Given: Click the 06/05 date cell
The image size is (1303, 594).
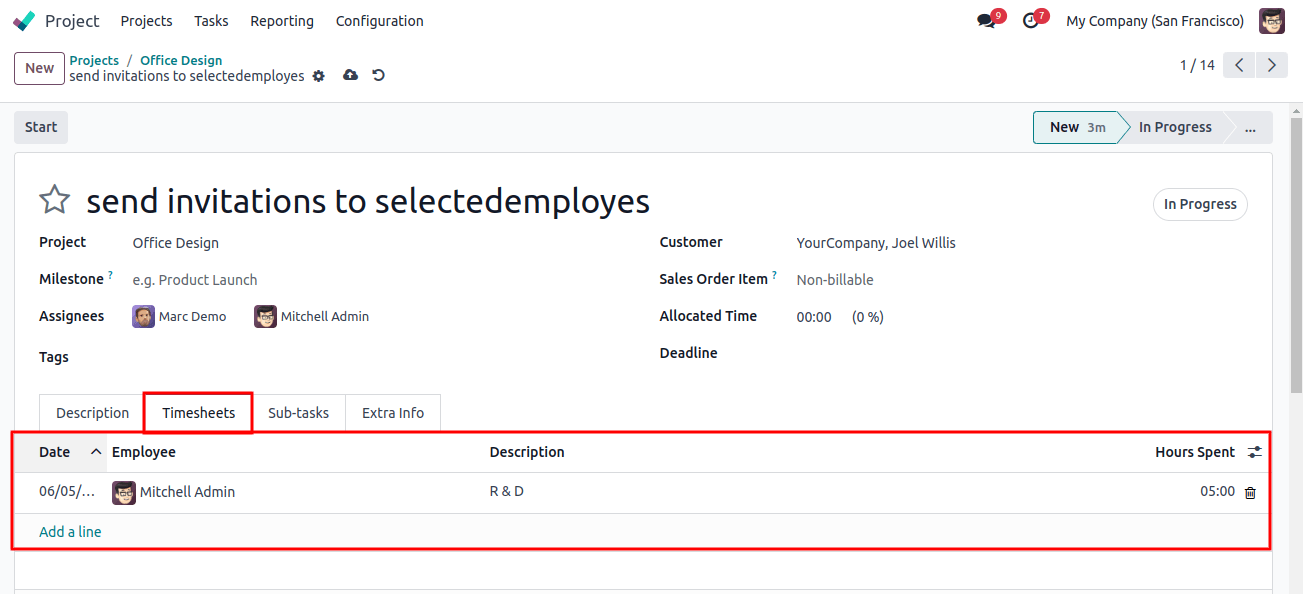Looking at the screenshot, I should coord(67,492).
